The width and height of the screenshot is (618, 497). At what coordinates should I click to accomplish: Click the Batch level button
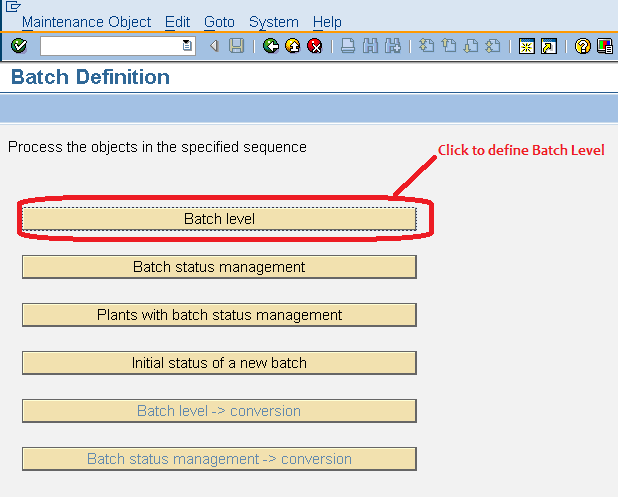pyautogui.click(x=219, y=219)
